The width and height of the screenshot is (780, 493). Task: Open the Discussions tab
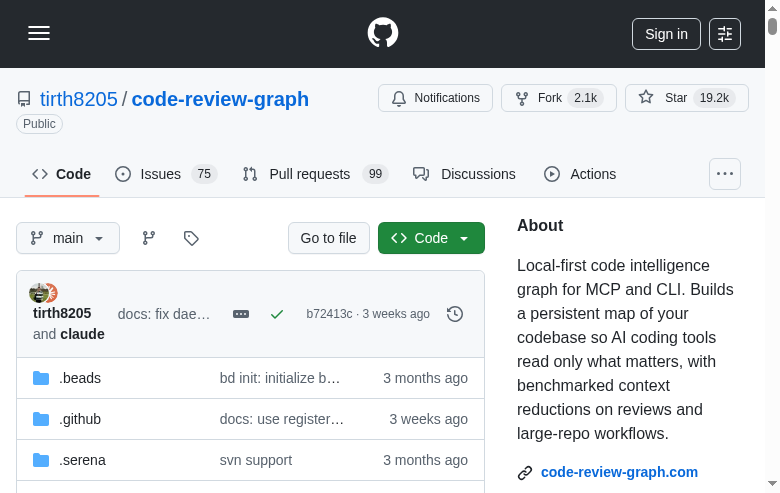[x=464, y=174]
